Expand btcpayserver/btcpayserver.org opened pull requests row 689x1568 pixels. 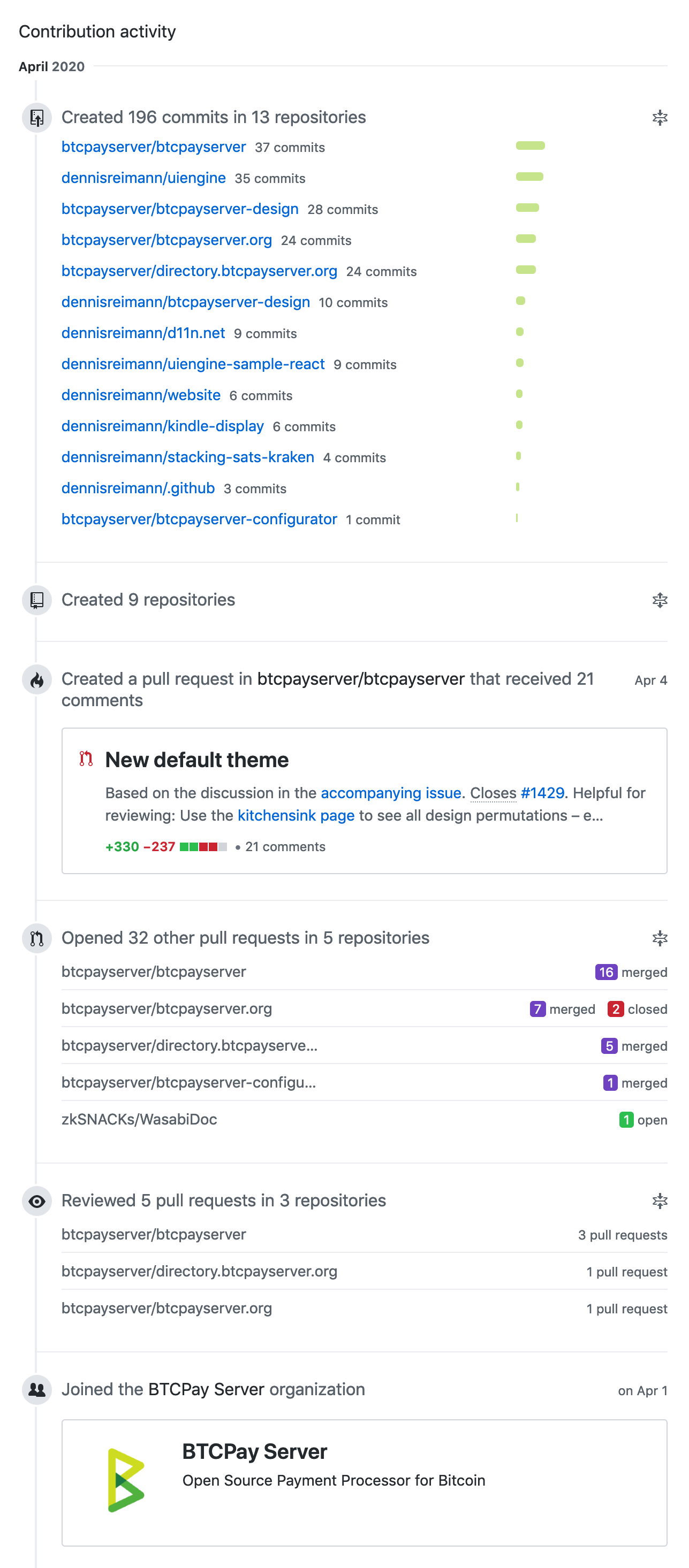[364, 1009]
